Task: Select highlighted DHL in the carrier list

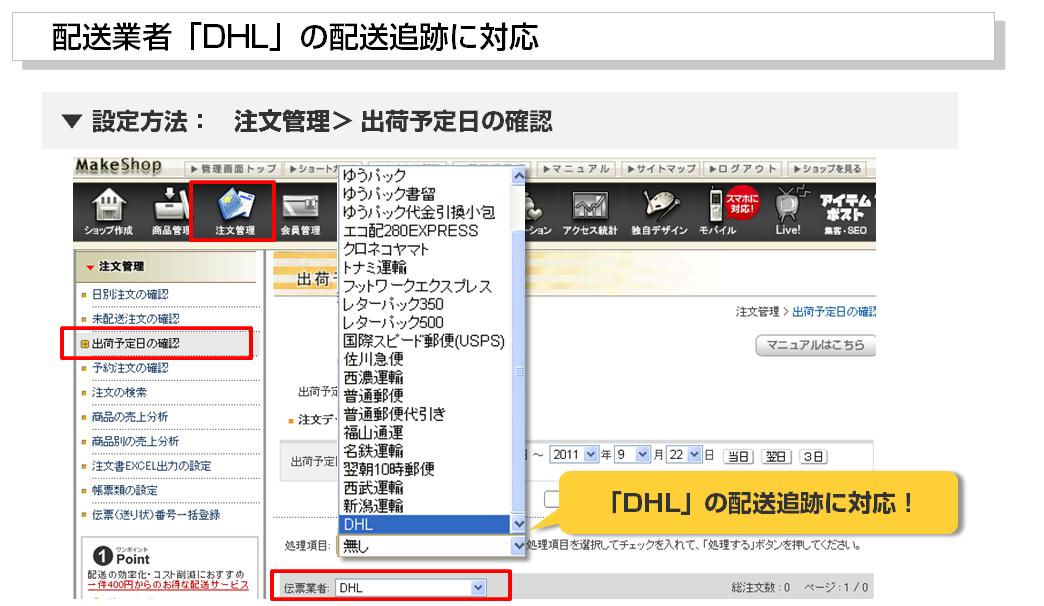Action: [426, 525]
